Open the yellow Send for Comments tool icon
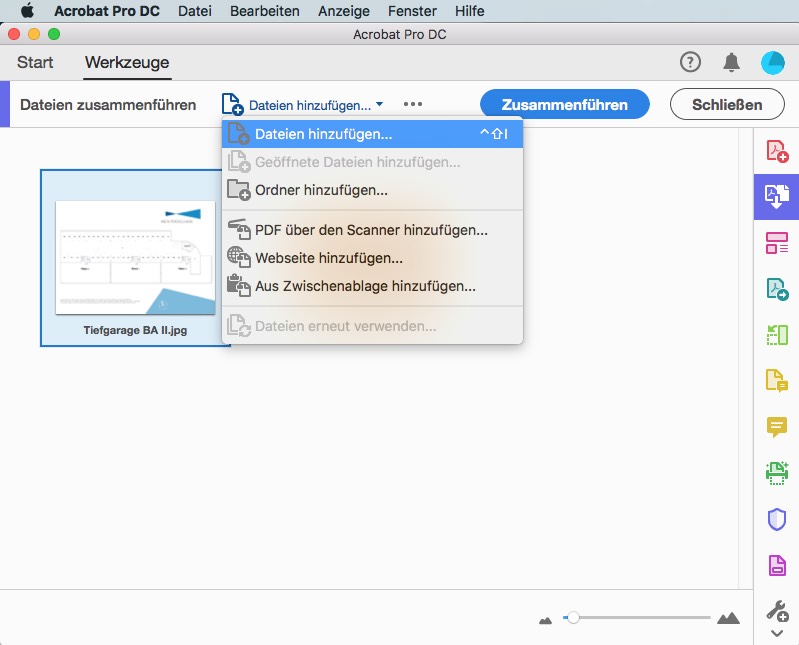Screen dimensions: 799x645 (x=777, y=381)
